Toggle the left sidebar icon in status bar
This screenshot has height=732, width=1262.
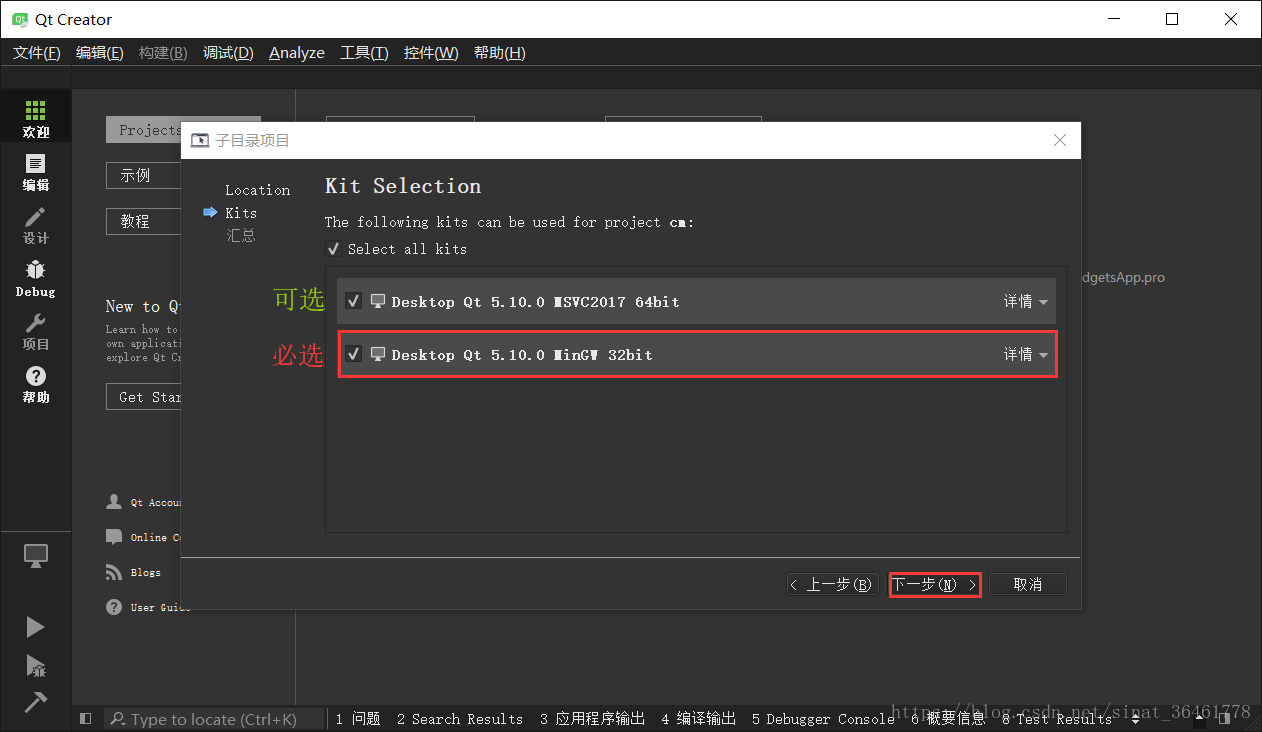tap(86, 718)
